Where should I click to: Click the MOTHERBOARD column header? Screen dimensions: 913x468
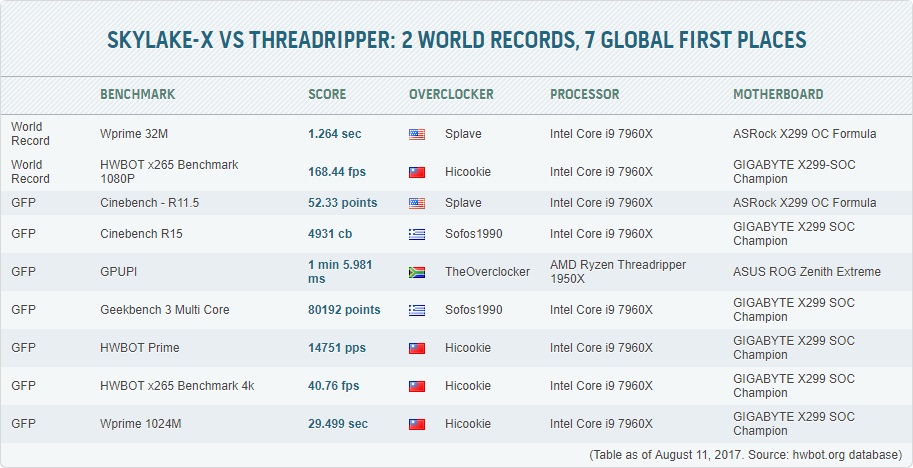pos(778,94)
